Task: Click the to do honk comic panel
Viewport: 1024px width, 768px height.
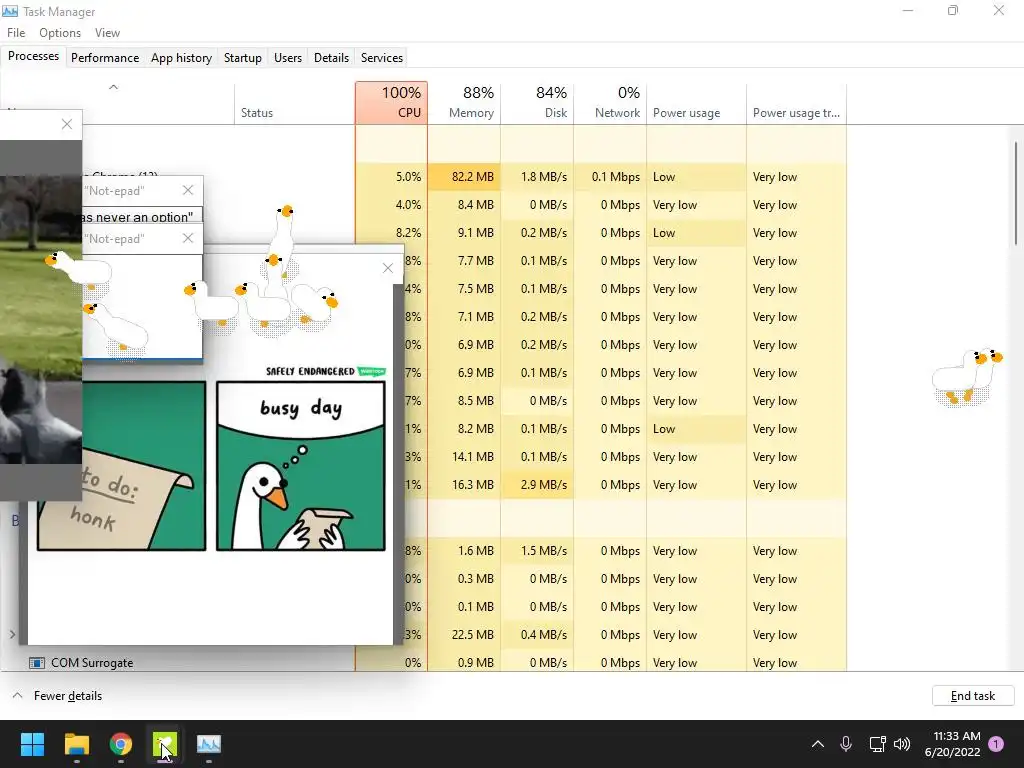Action: (121, 466)
